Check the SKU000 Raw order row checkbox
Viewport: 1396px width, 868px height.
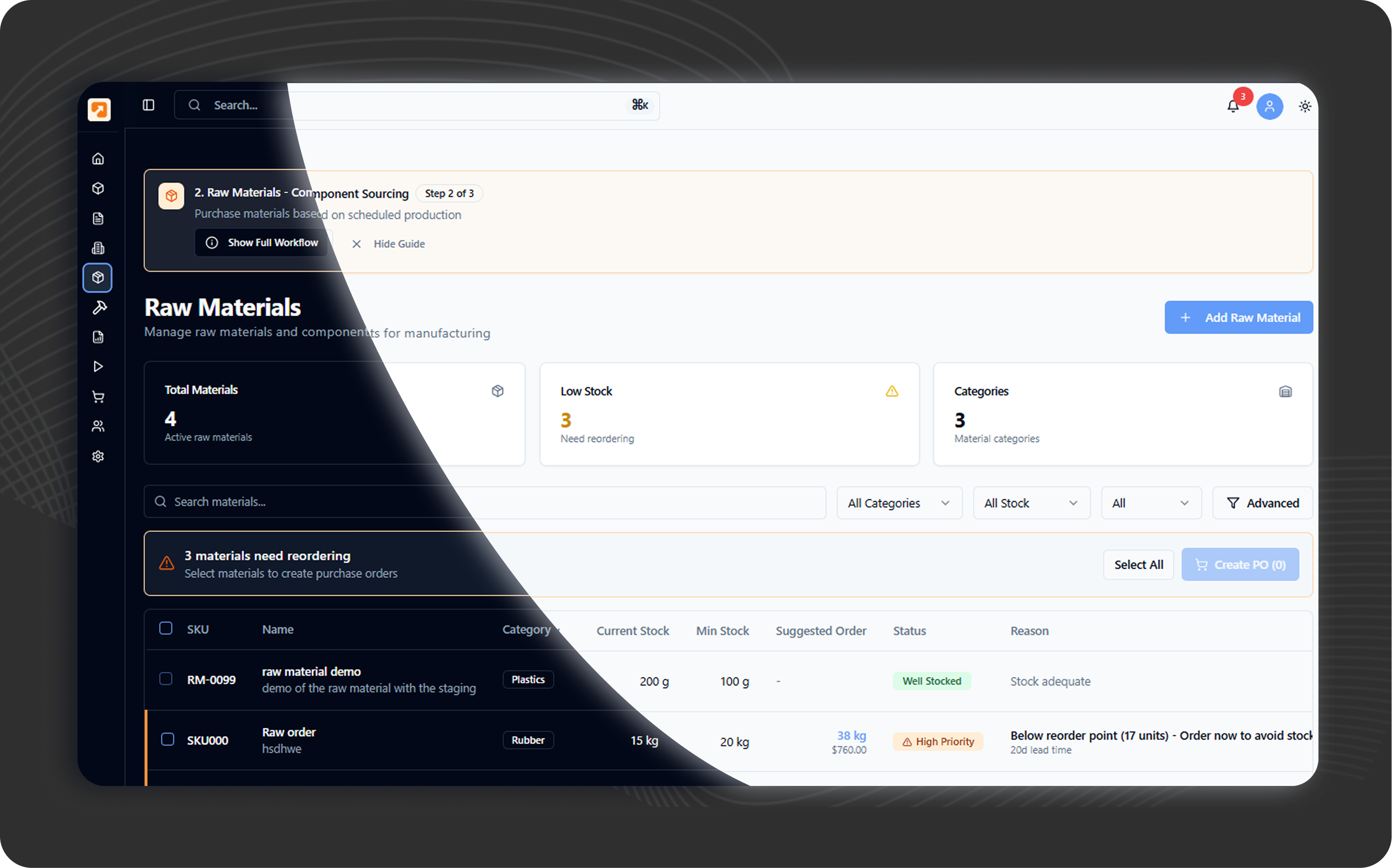click(x=167, y=740)
